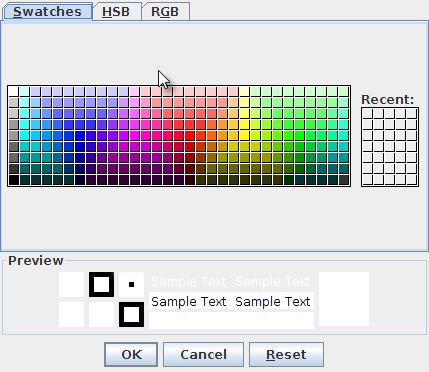Click the Cancel button
Viewport: 429px width, 372px height.
pyautogui.click(x=203, y=354)
